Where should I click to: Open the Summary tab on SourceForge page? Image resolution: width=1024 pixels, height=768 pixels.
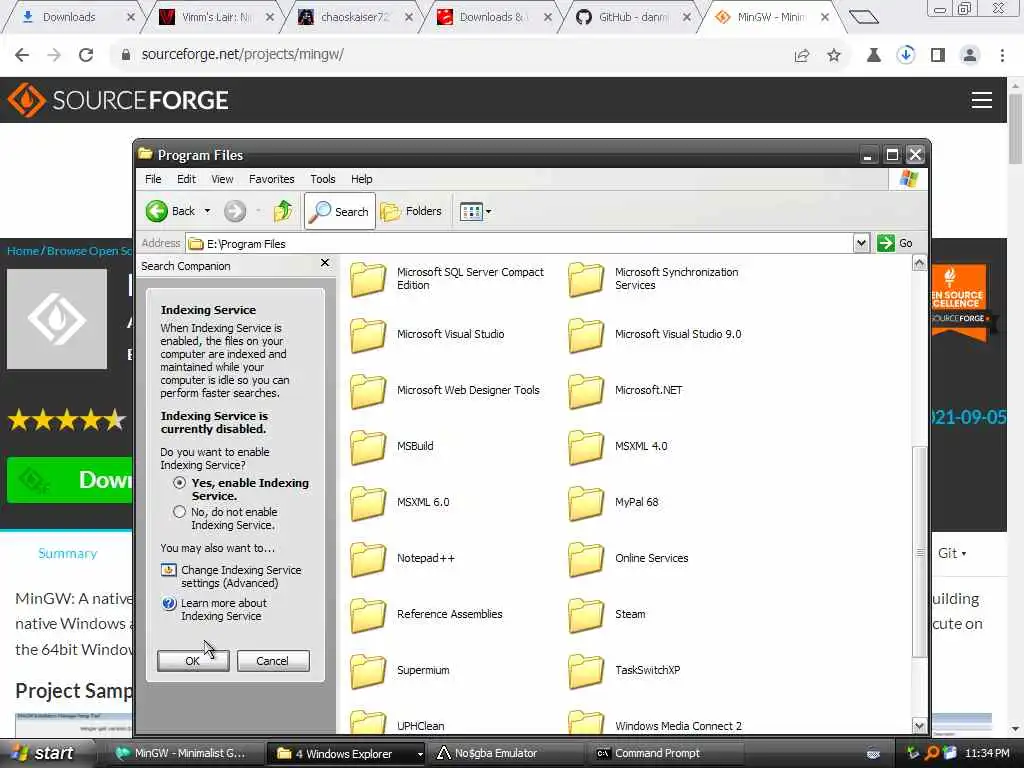click(x=67, y=553)
